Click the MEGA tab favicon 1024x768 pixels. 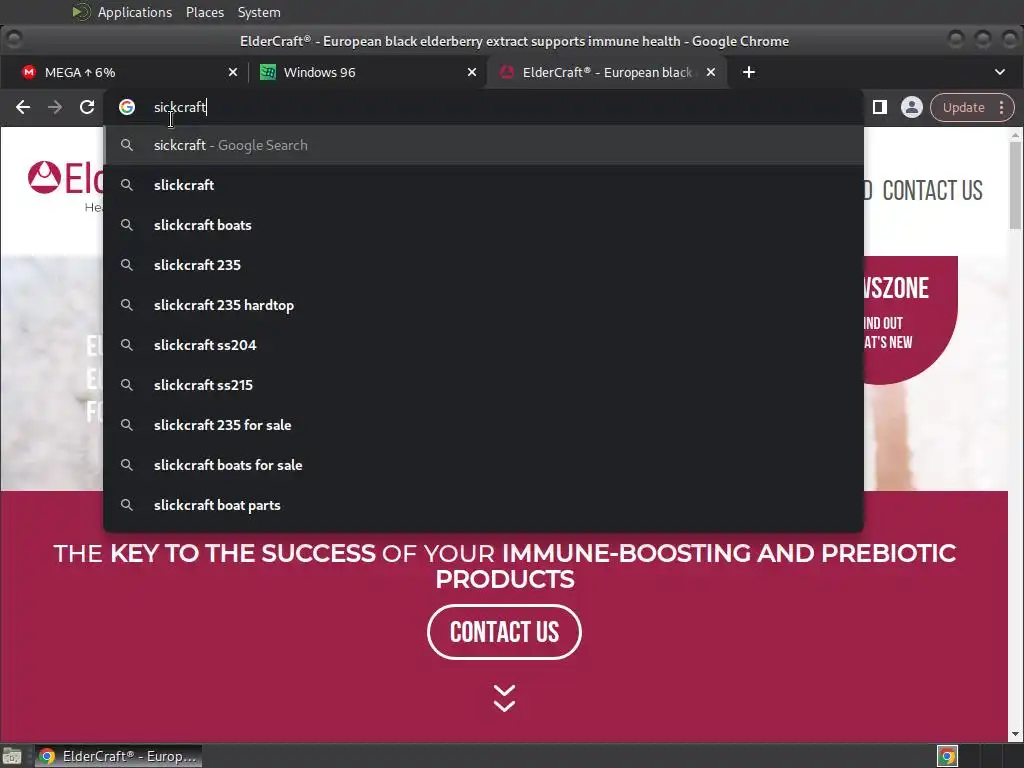[x=29, y=72]
